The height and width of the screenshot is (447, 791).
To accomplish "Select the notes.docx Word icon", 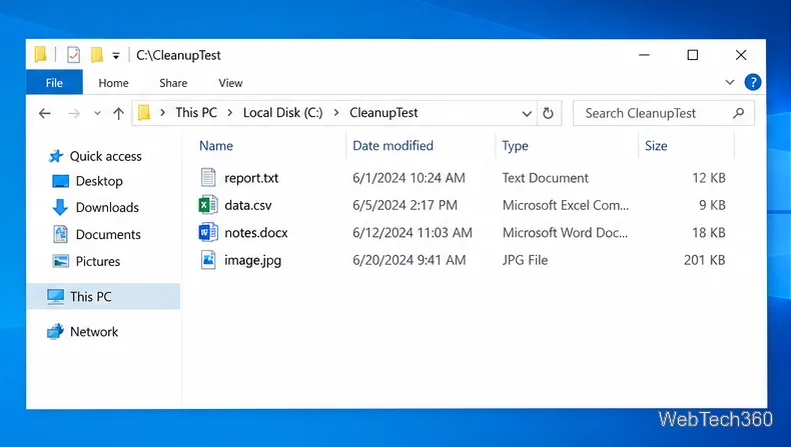I will tap(208, 233).
